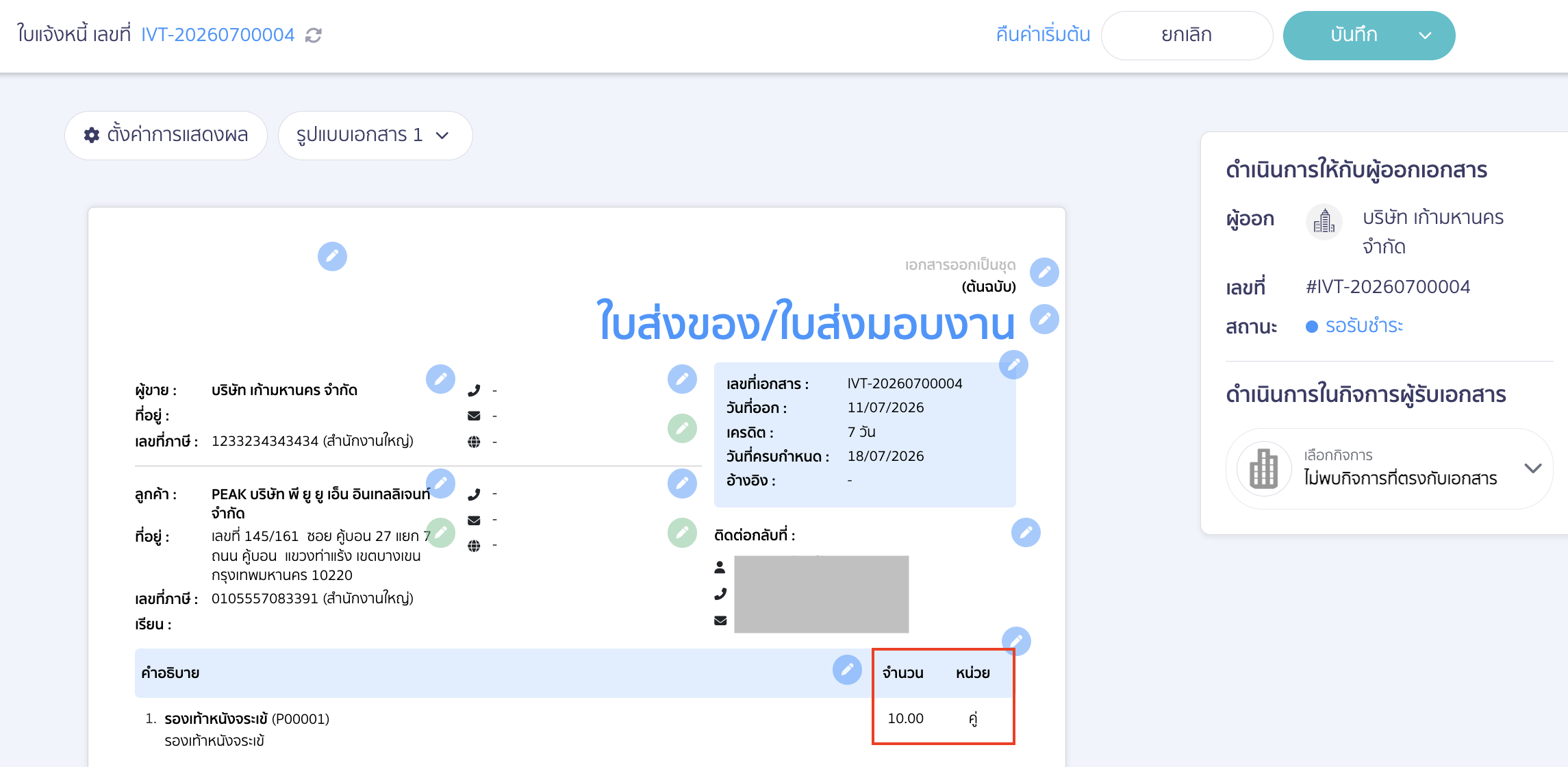Image resolution: width=1568 pixels, height=767 pixels.
Task: Edit seller contact details blue pencil
Action: 682,379
